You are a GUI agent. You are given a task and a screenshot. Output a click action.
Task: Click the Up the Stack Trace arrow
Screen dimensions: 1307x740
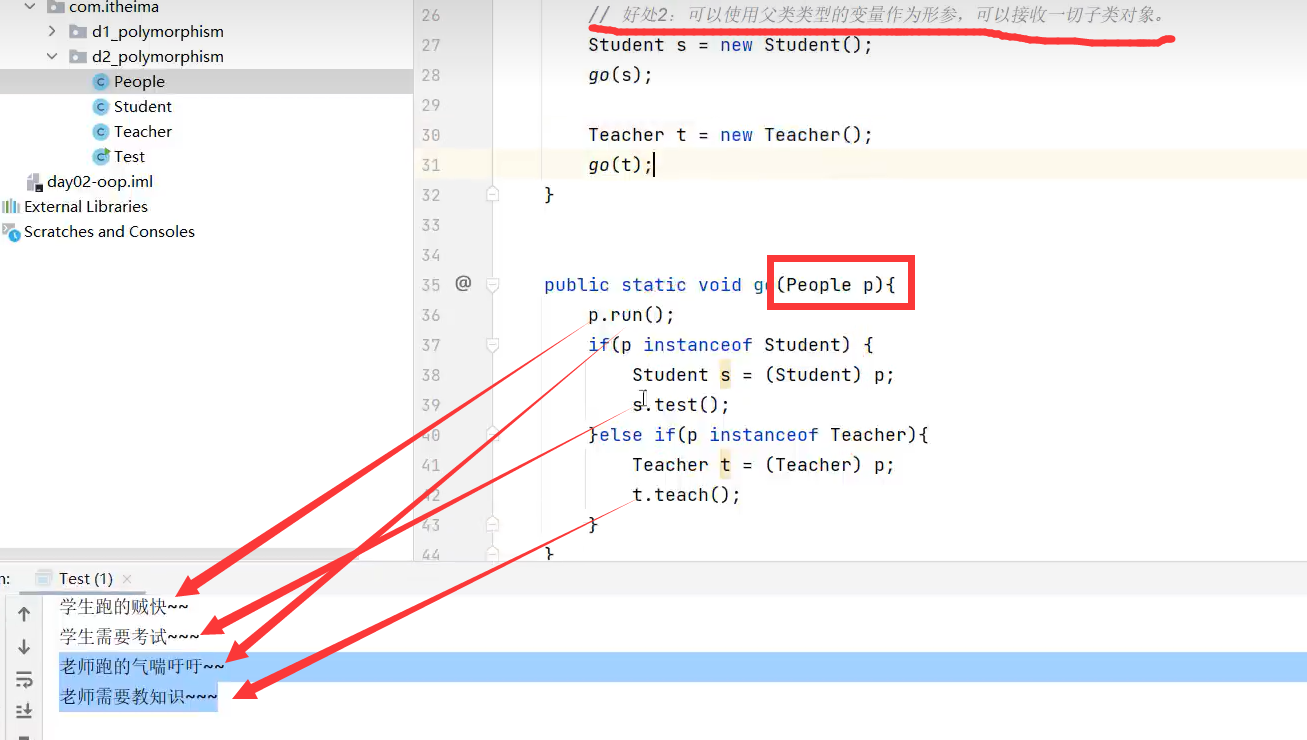coord(24,614)
